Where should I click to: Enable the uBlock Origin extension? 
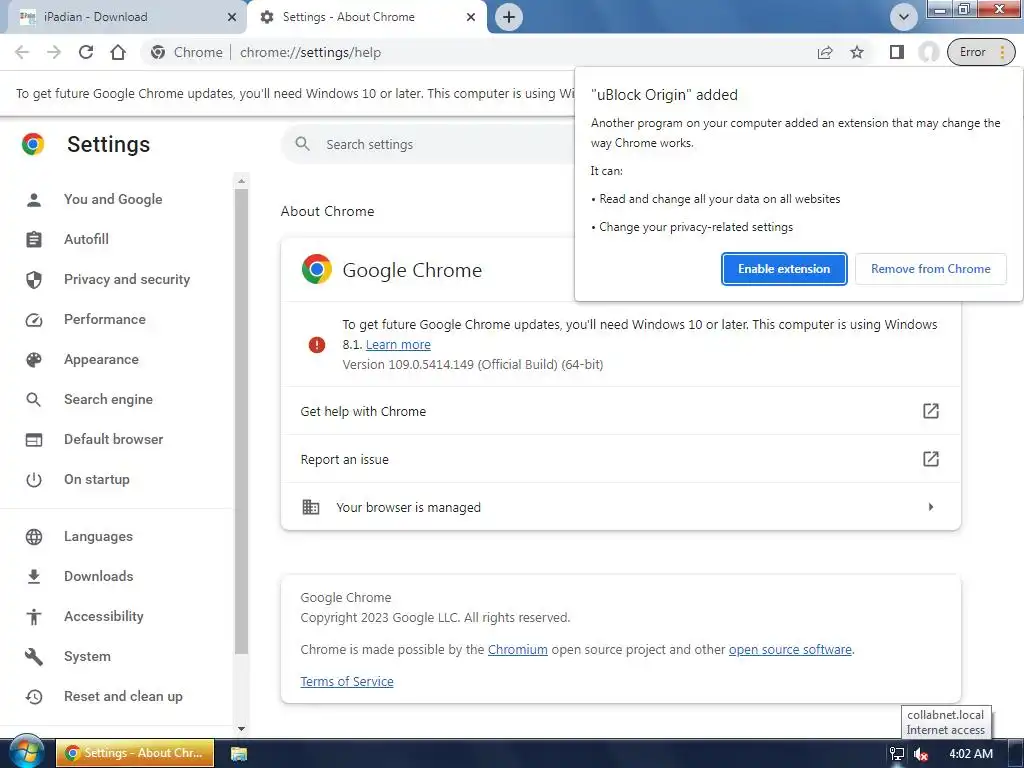(784, 269)
